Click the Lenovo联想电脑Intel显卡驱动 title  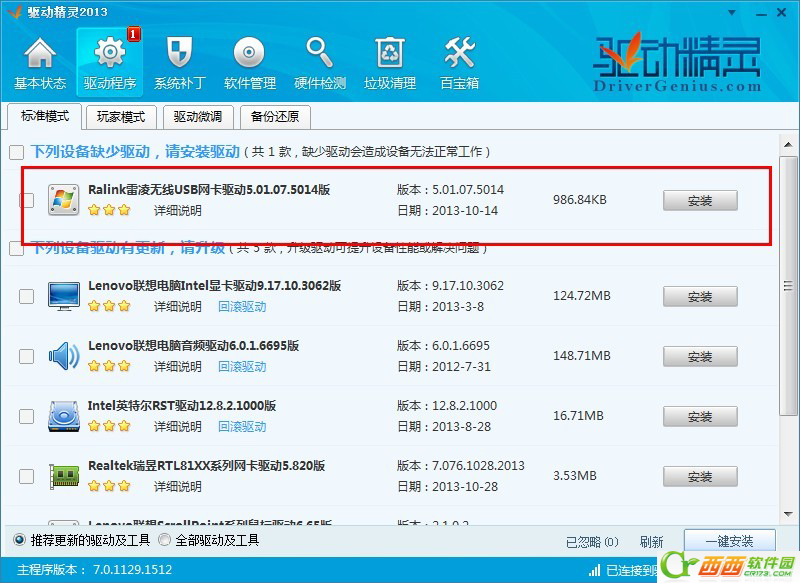click(x=214, y=286)
